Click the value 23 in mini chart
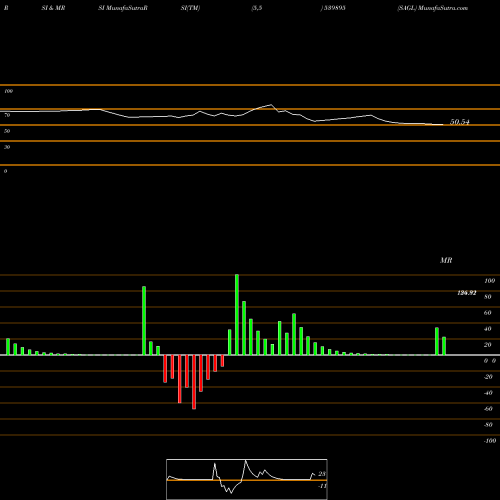 pyautogui.click(x=322, y=474)
